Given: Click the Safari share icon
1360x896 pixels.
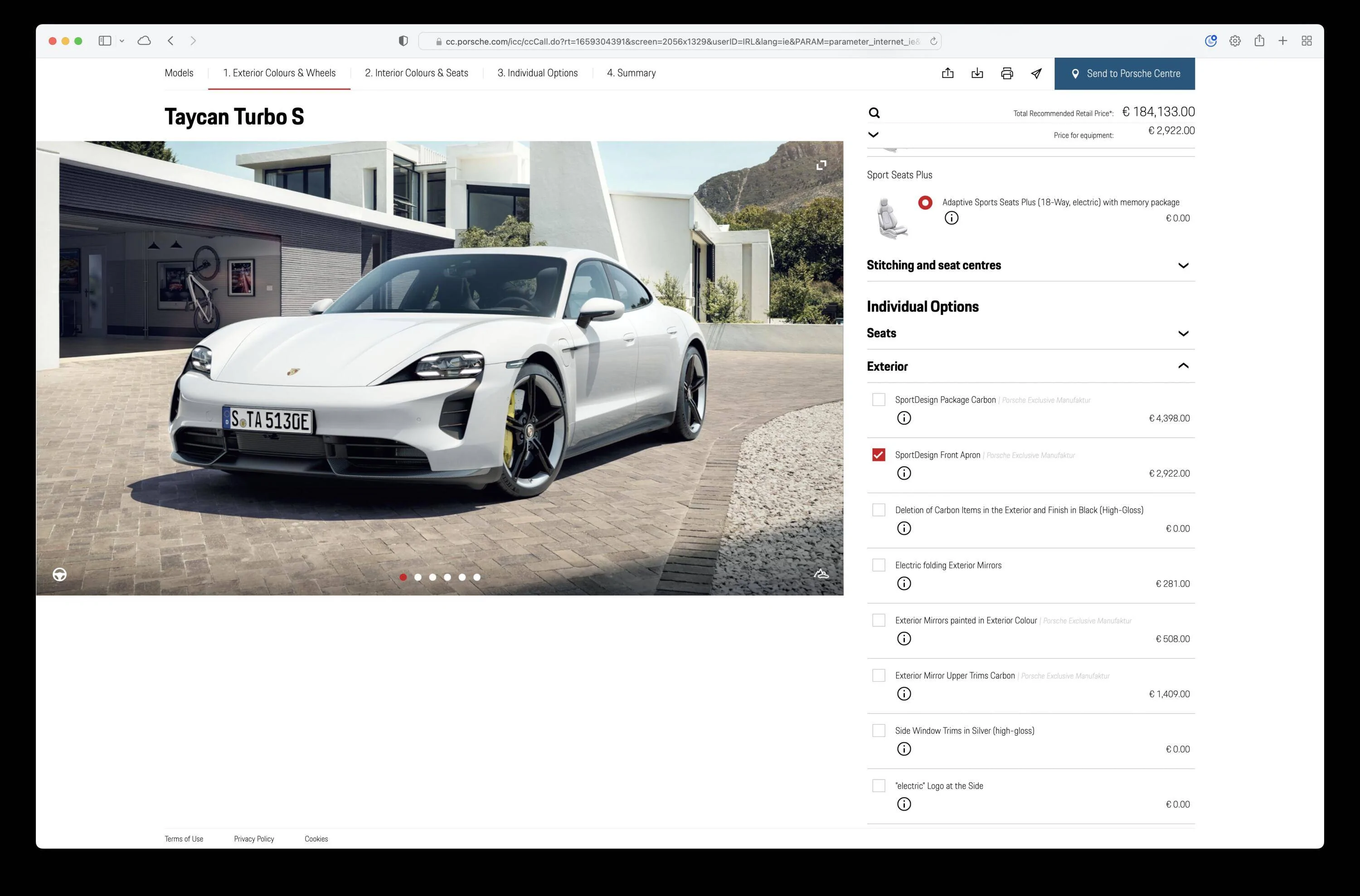Looking at the screenshot, I should [x=1259, y=40].
